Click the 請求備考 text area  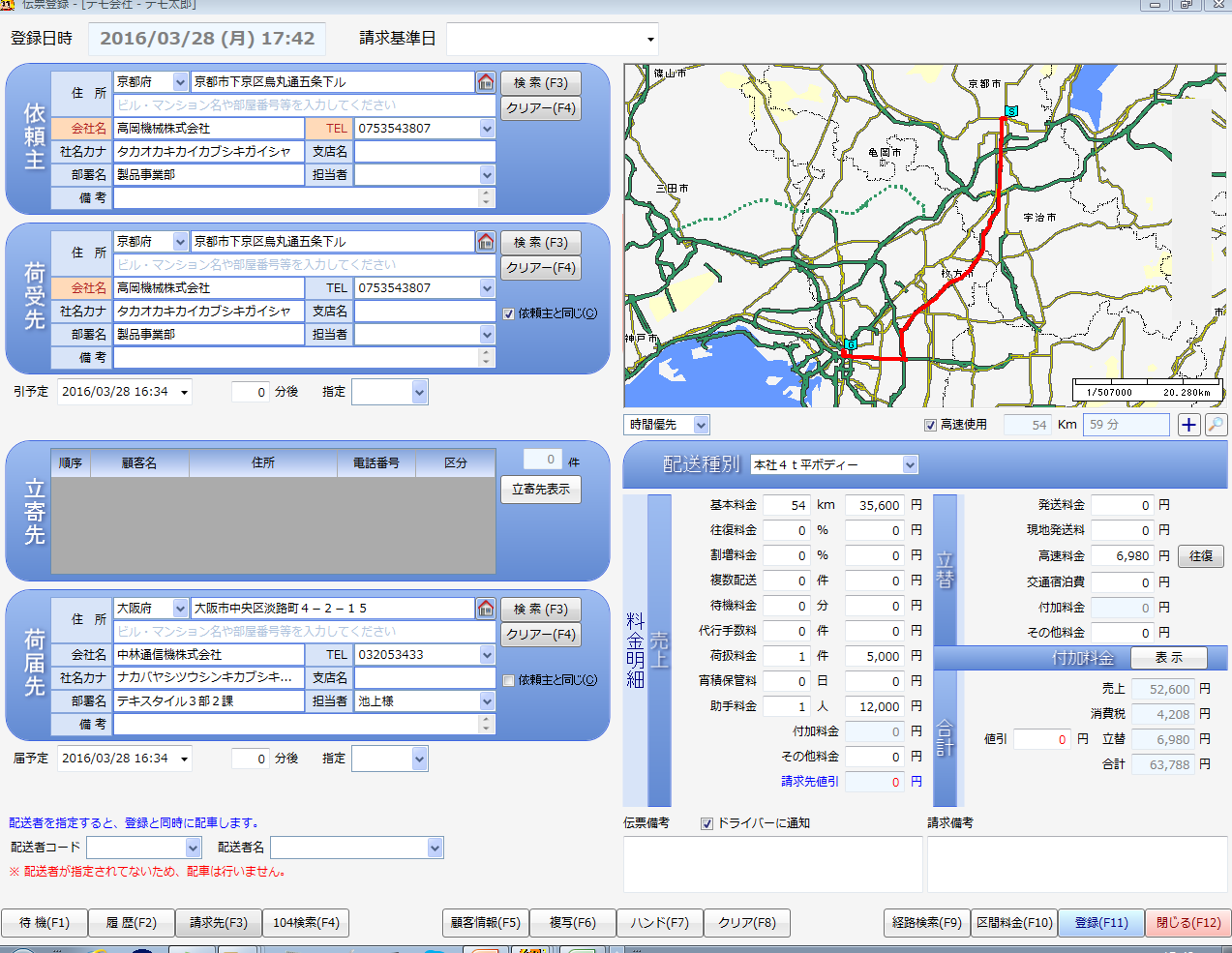pos(1077,864)
